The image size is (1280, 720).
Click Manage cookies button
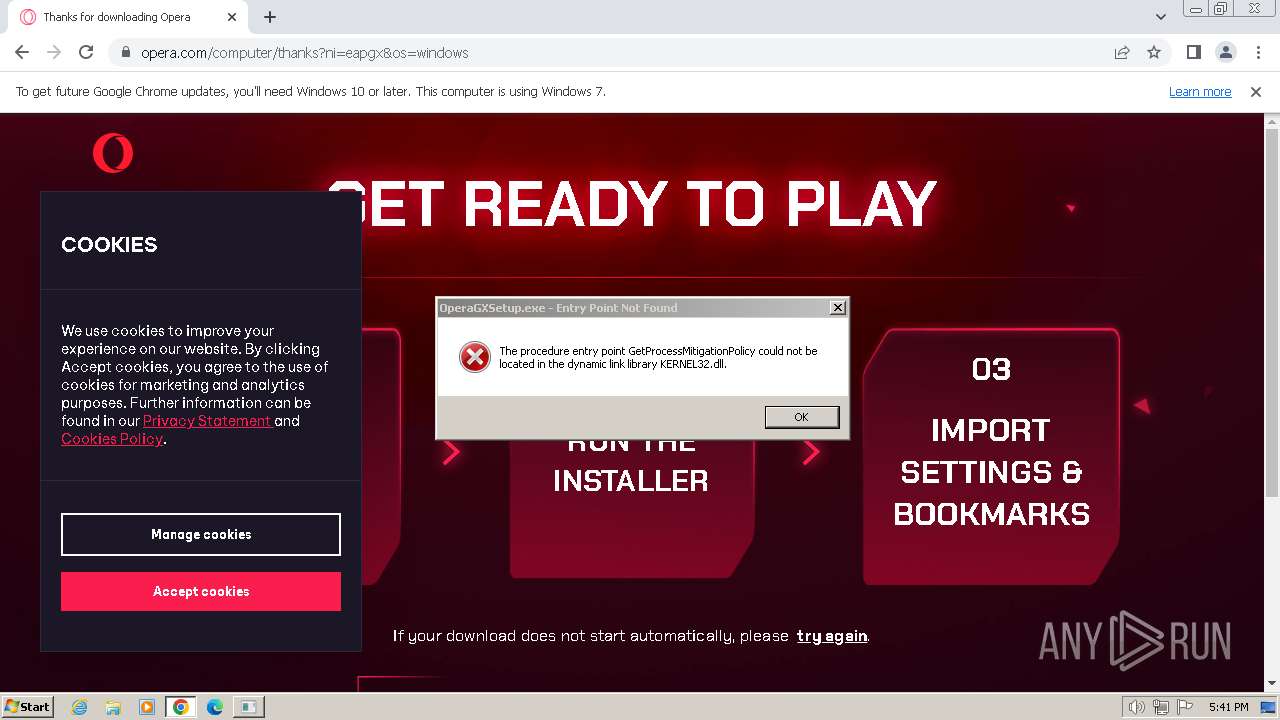click(201, 534)
